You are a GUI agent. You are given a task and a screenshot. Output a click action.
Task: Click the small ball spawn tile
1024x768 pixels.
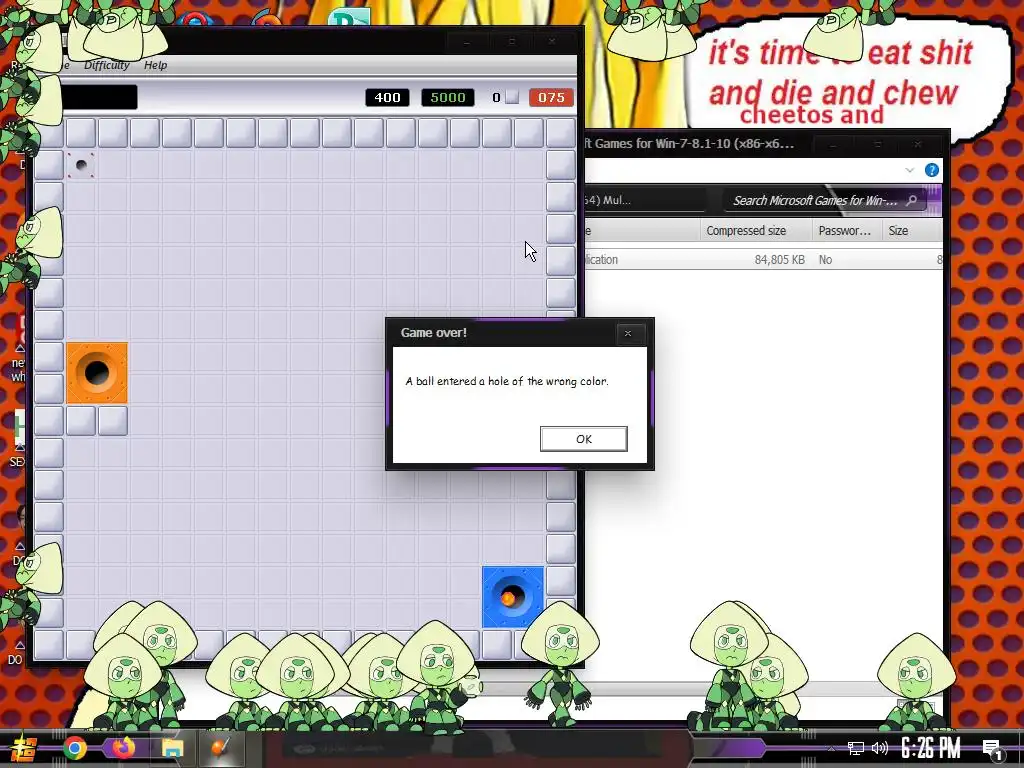tap(81, 165)
